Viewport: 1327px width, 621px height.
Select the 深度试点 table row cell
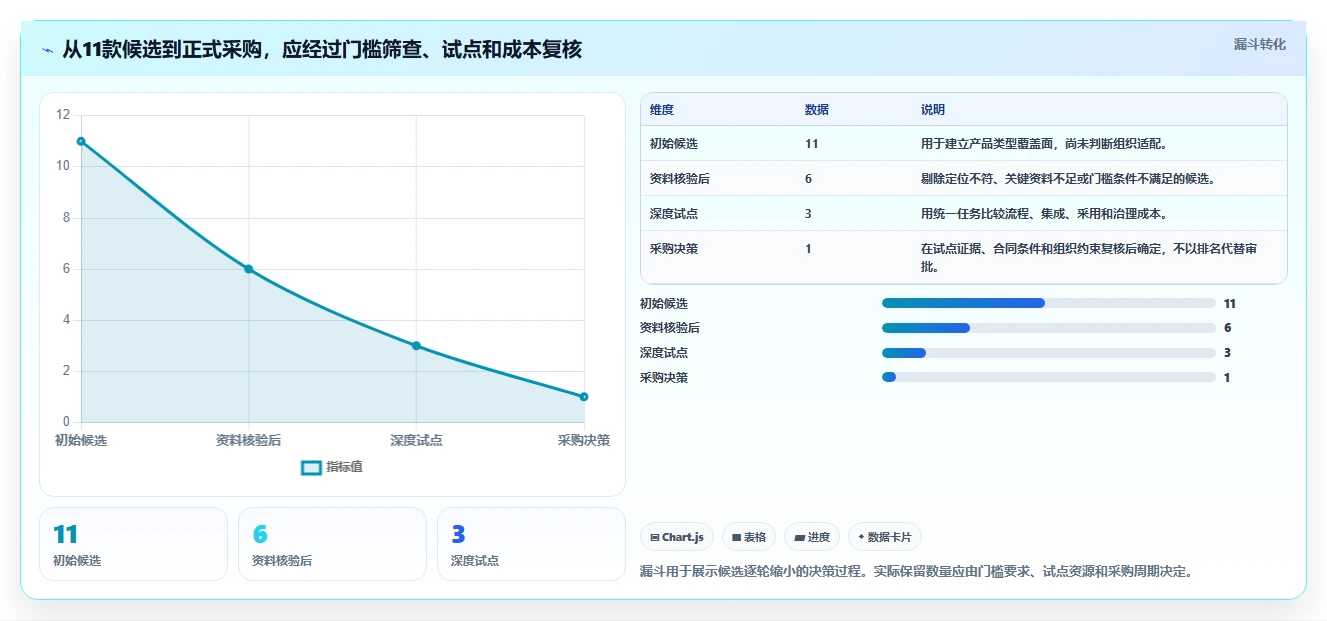point(674,214)
